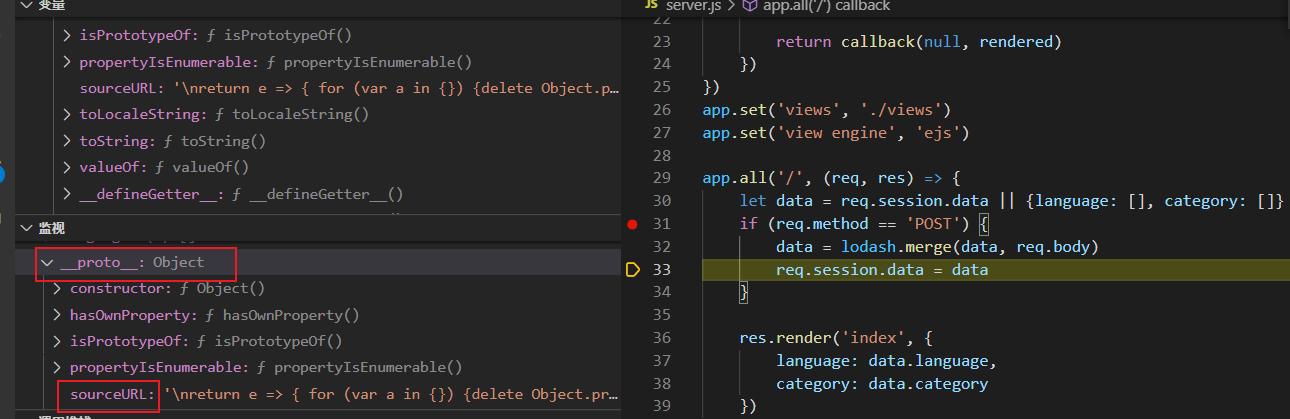This screenshot has height=419, width=1290.
Task: Expand isPrototypeOf in the 变量 section
Action: point(67,36)
